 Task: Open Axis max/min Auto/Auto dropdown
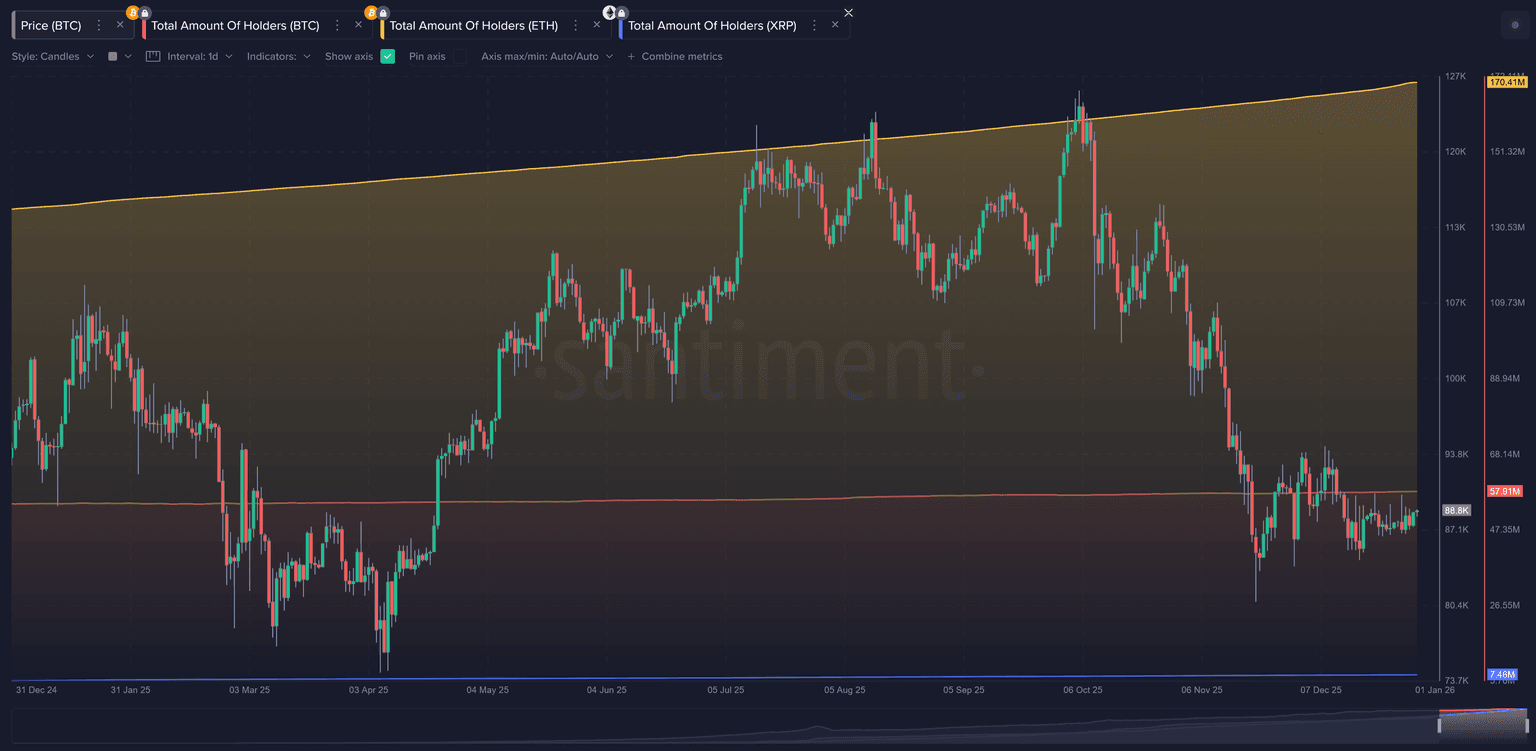point(546,57)
